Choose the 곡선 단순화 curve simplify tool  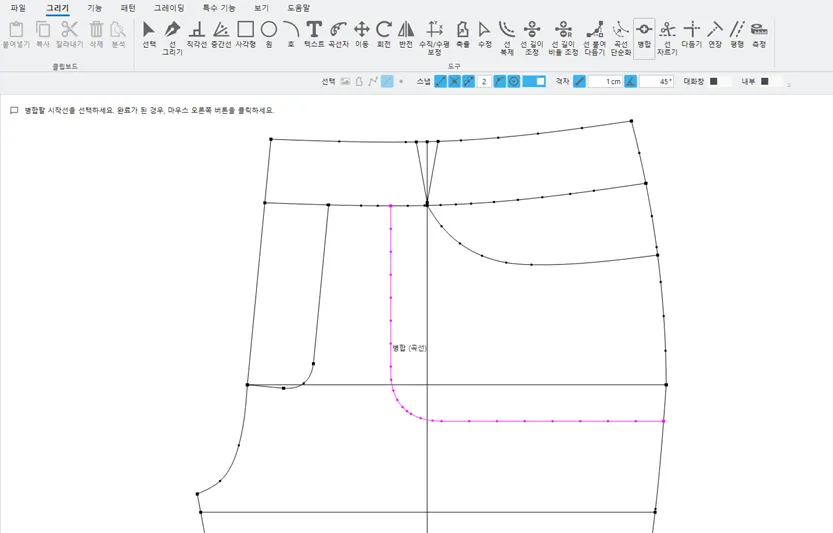point(620,38)
